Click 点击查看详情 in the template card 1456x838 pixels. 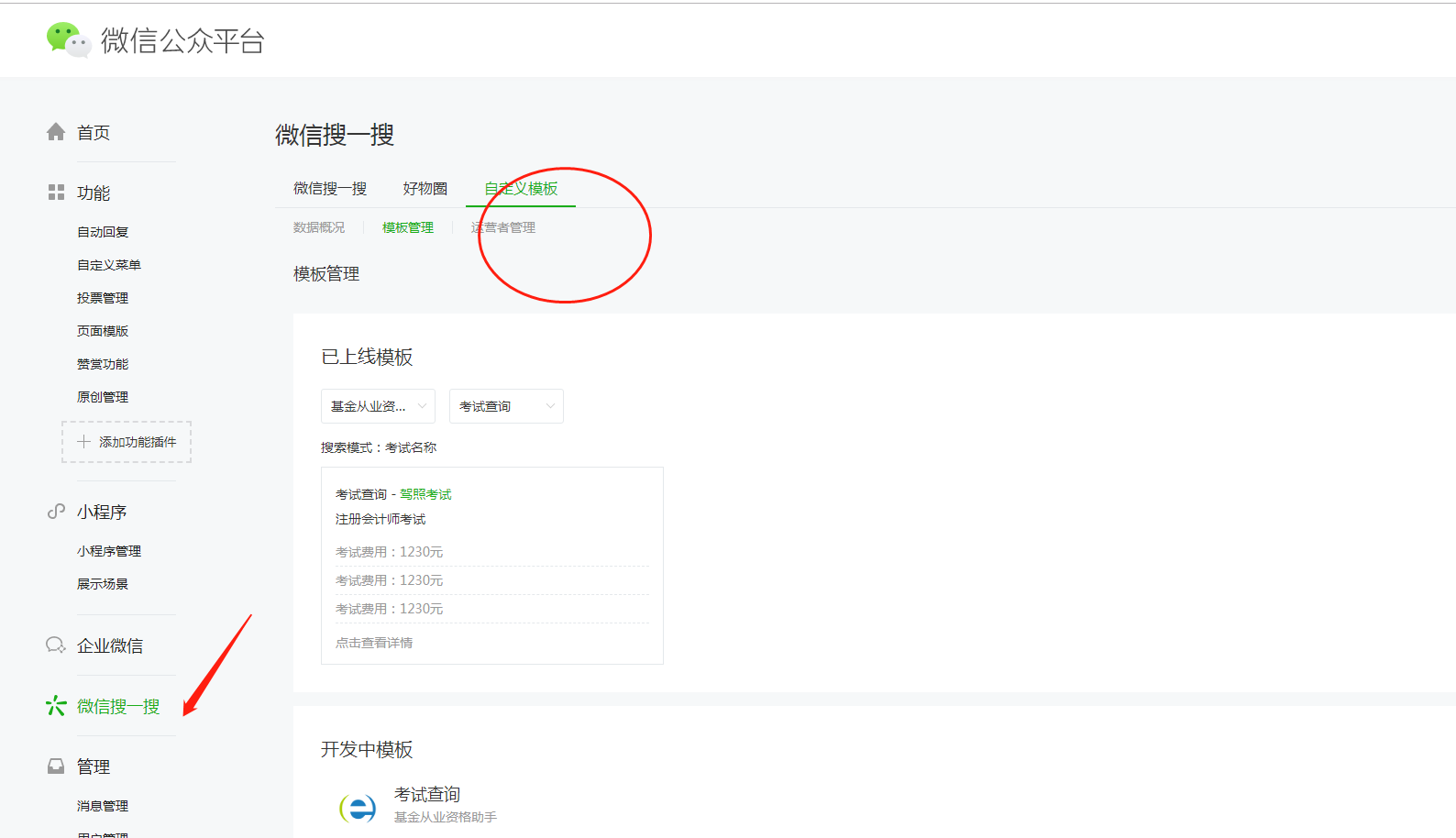[374, 643]
